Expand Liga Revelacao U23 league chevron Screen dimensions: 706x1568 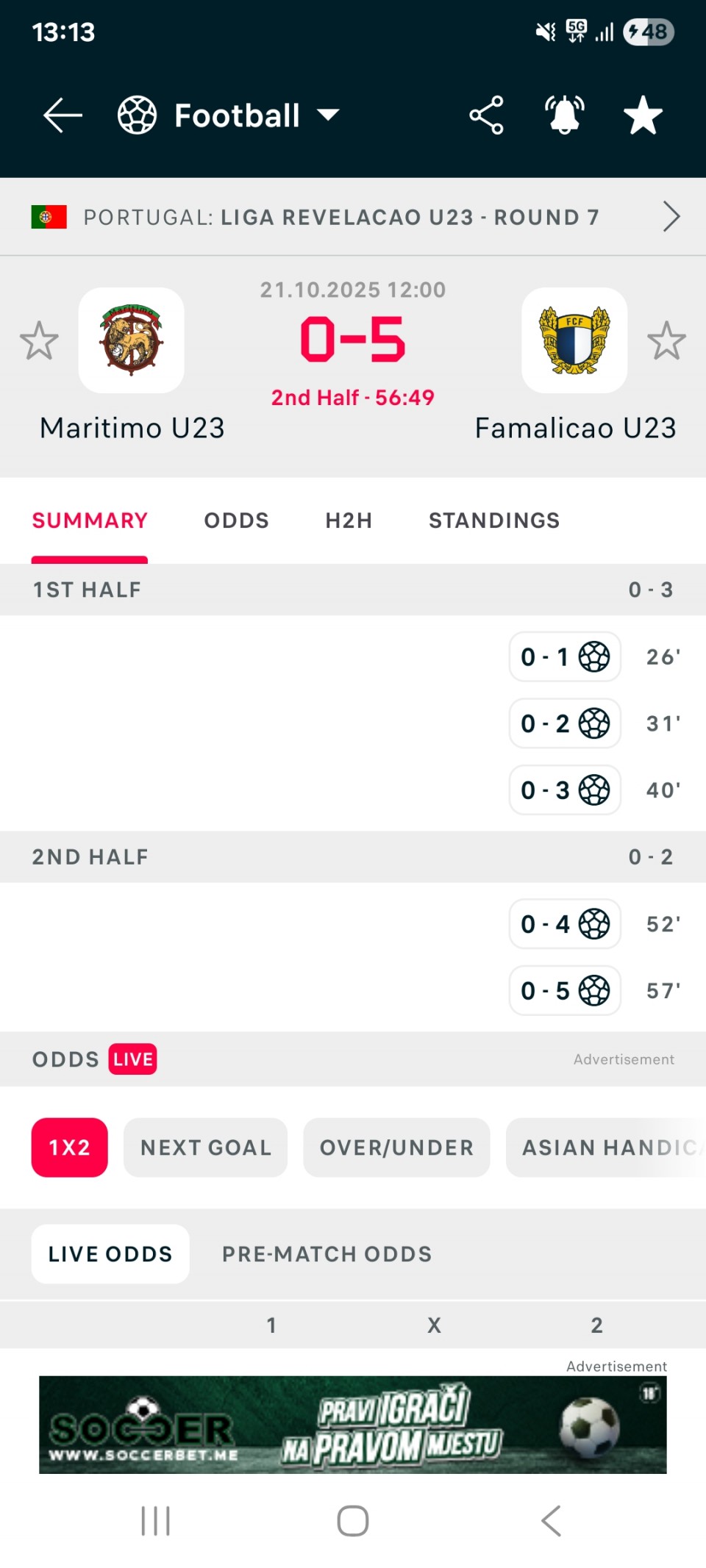[671, 217]
